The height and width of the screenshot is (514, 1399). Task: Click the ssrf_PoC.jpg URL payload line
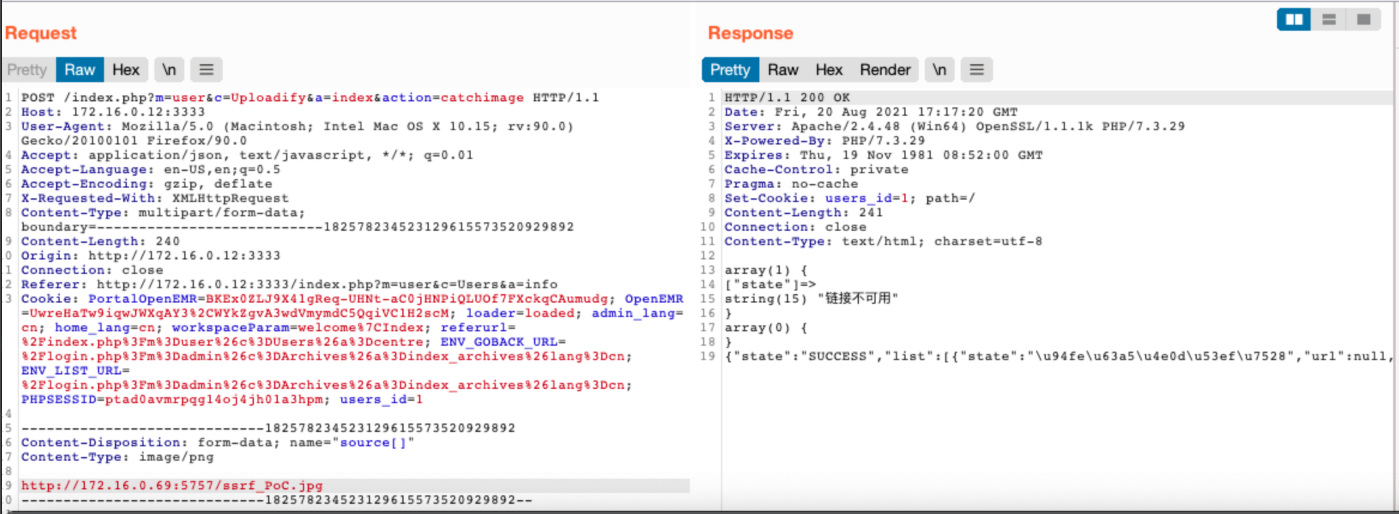point(172,486)
